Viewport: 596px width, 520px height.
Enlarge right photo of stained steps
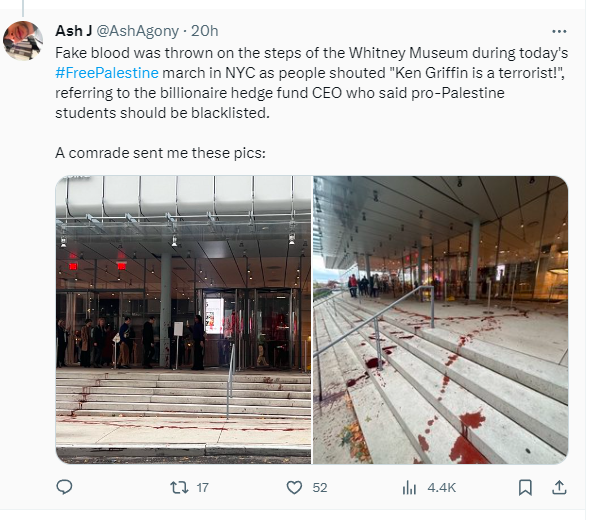pyautogui.click(x=441, y=320)
